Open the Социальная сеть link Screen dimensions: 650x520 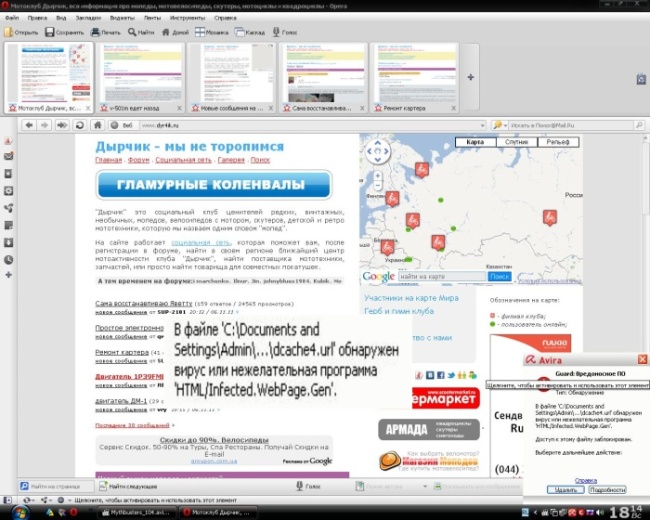click(183, 160)
